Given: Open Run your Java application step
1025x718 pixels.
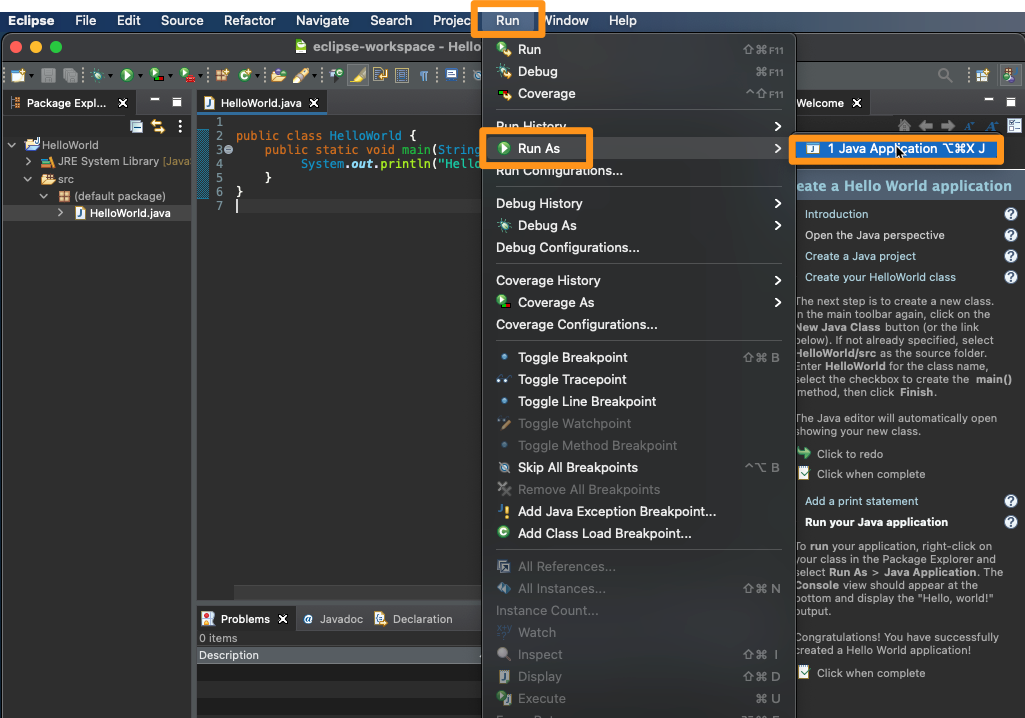Looking at the screenshot, I should [876, 522].
